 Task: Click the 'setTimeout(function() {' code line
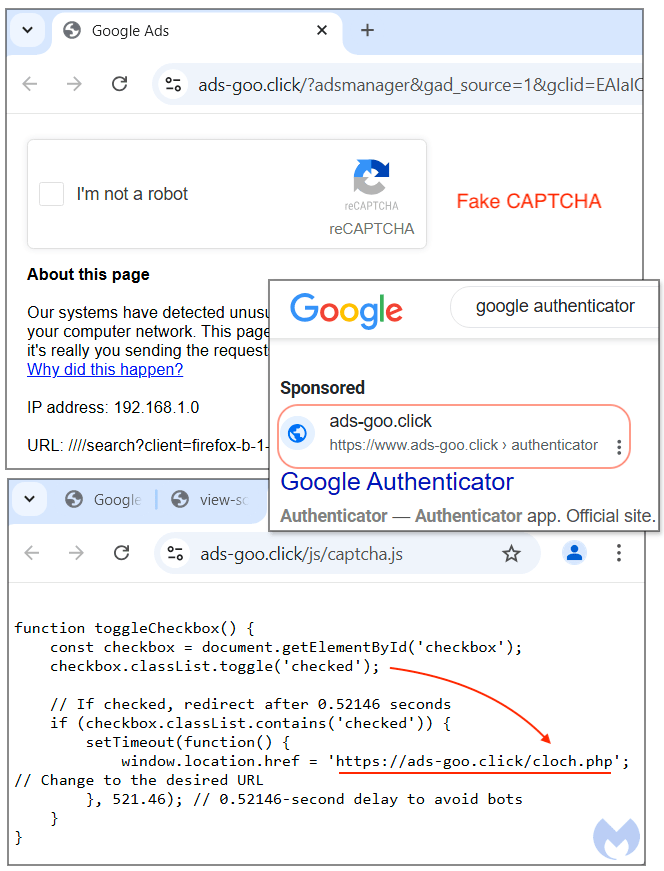(188, 743)
